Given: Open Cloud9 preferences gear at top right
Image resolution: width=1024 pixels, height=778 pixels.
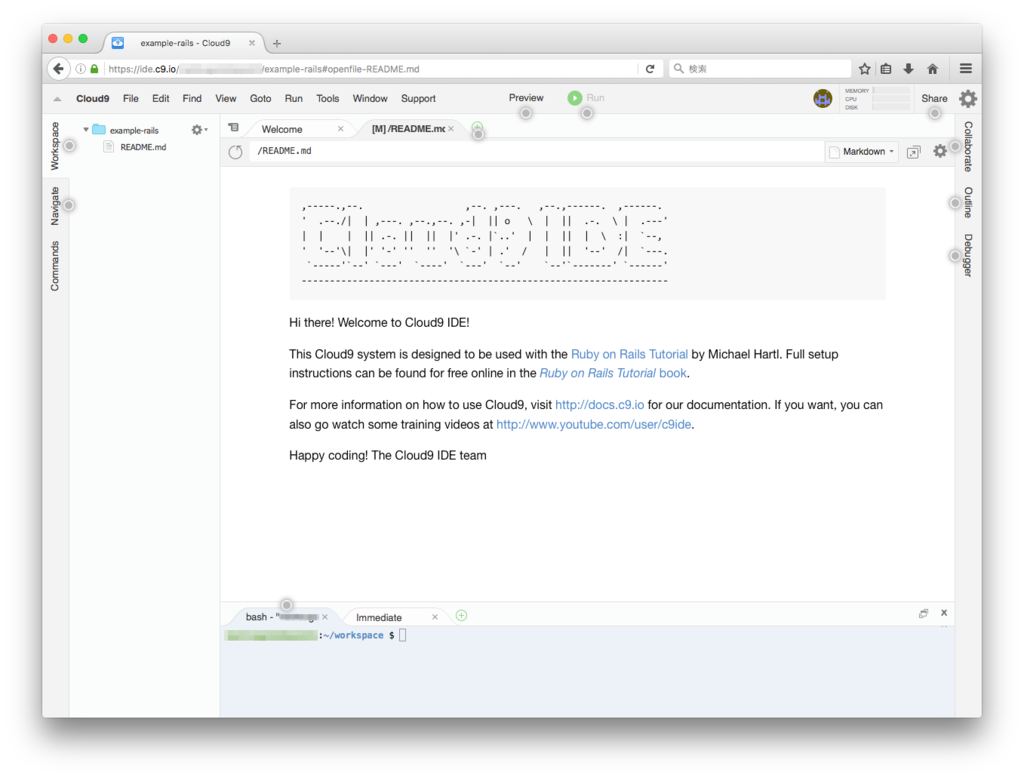Looking at the screenshot, I should coord(968,99).
